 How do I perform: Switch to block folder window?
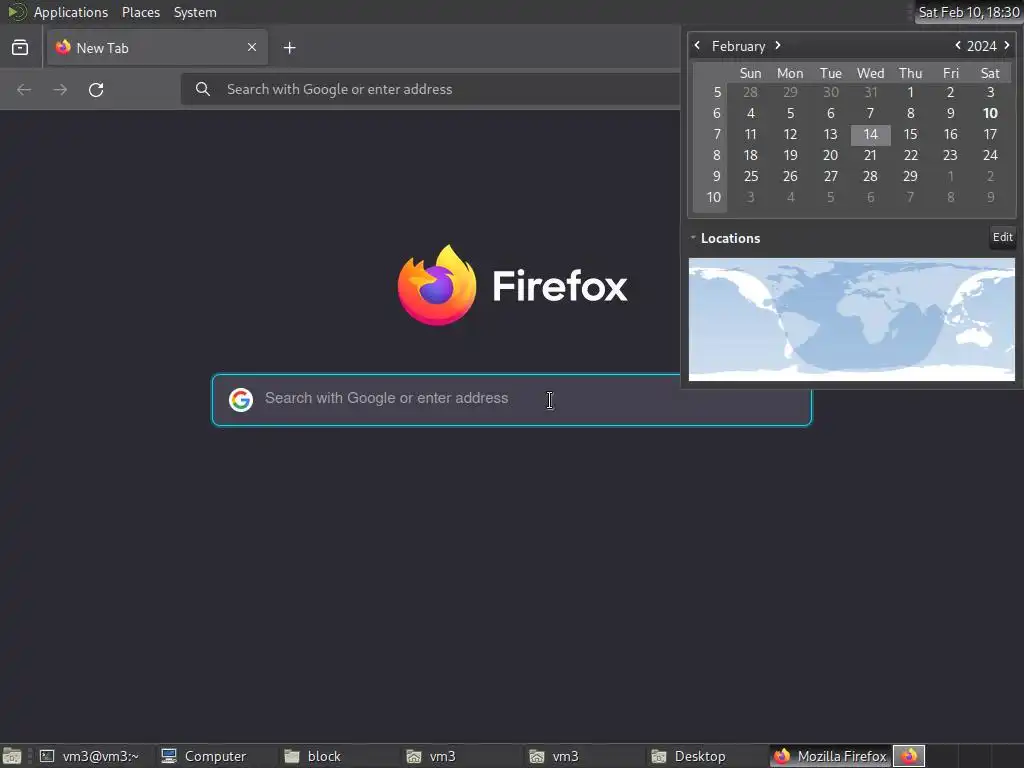pos(312,756)
